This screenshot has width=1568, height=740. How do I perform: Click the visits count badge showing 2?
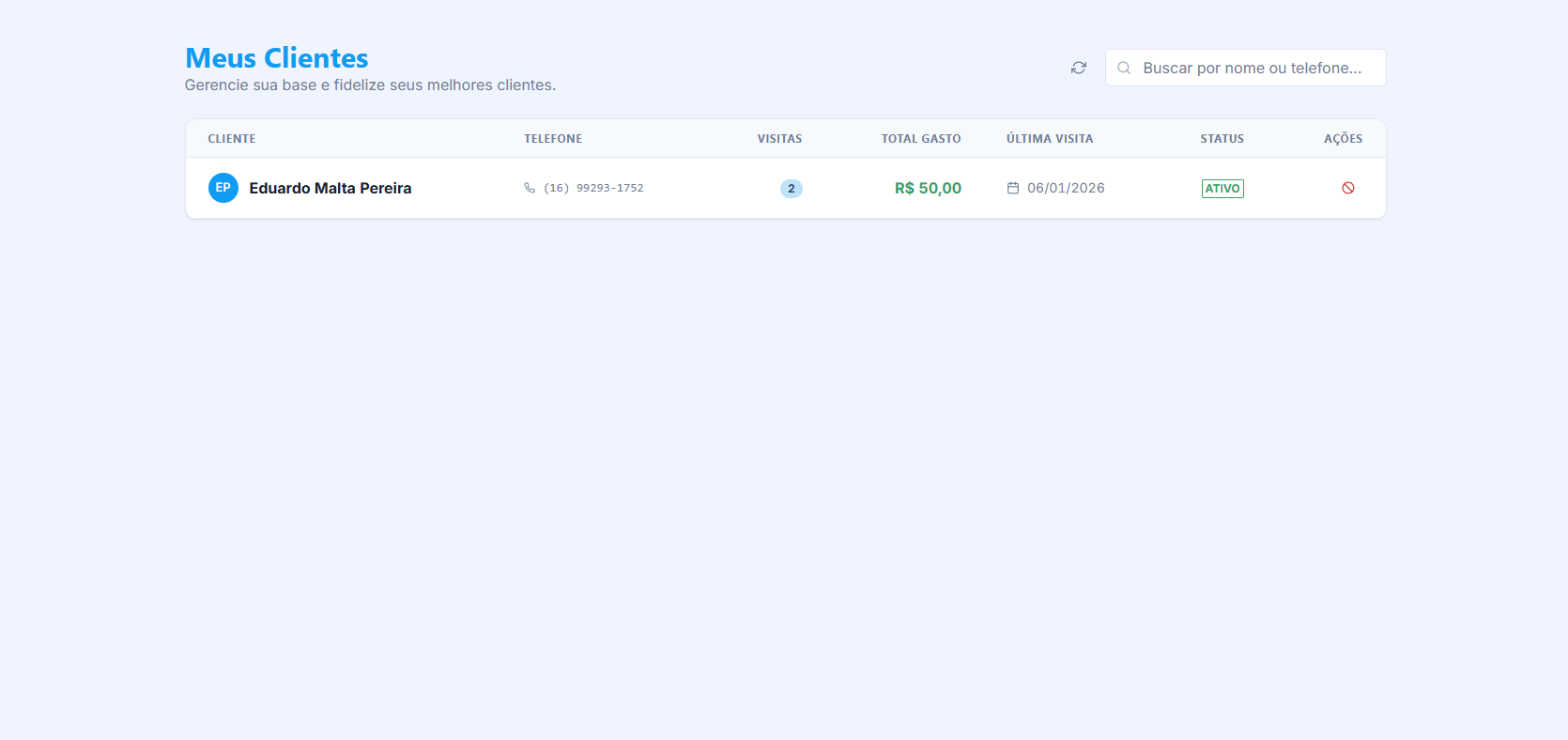pyautogui.click(x=791, y=189)
